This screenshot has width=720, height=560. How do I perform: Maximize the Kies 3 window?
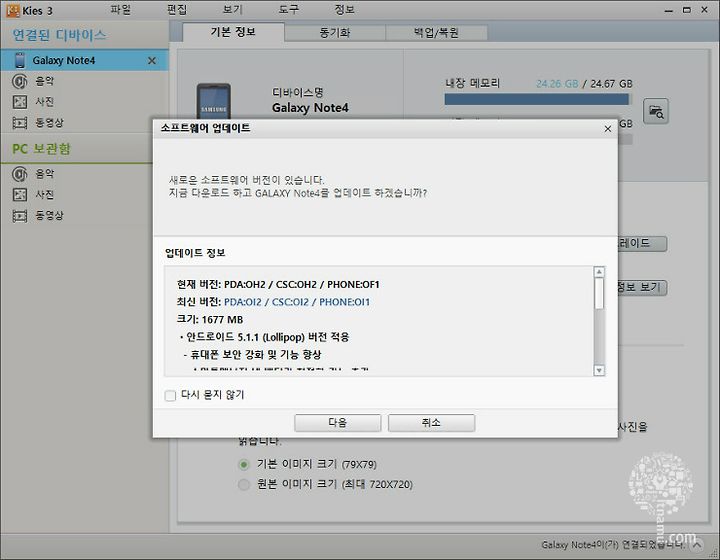(x=686, y=10)
